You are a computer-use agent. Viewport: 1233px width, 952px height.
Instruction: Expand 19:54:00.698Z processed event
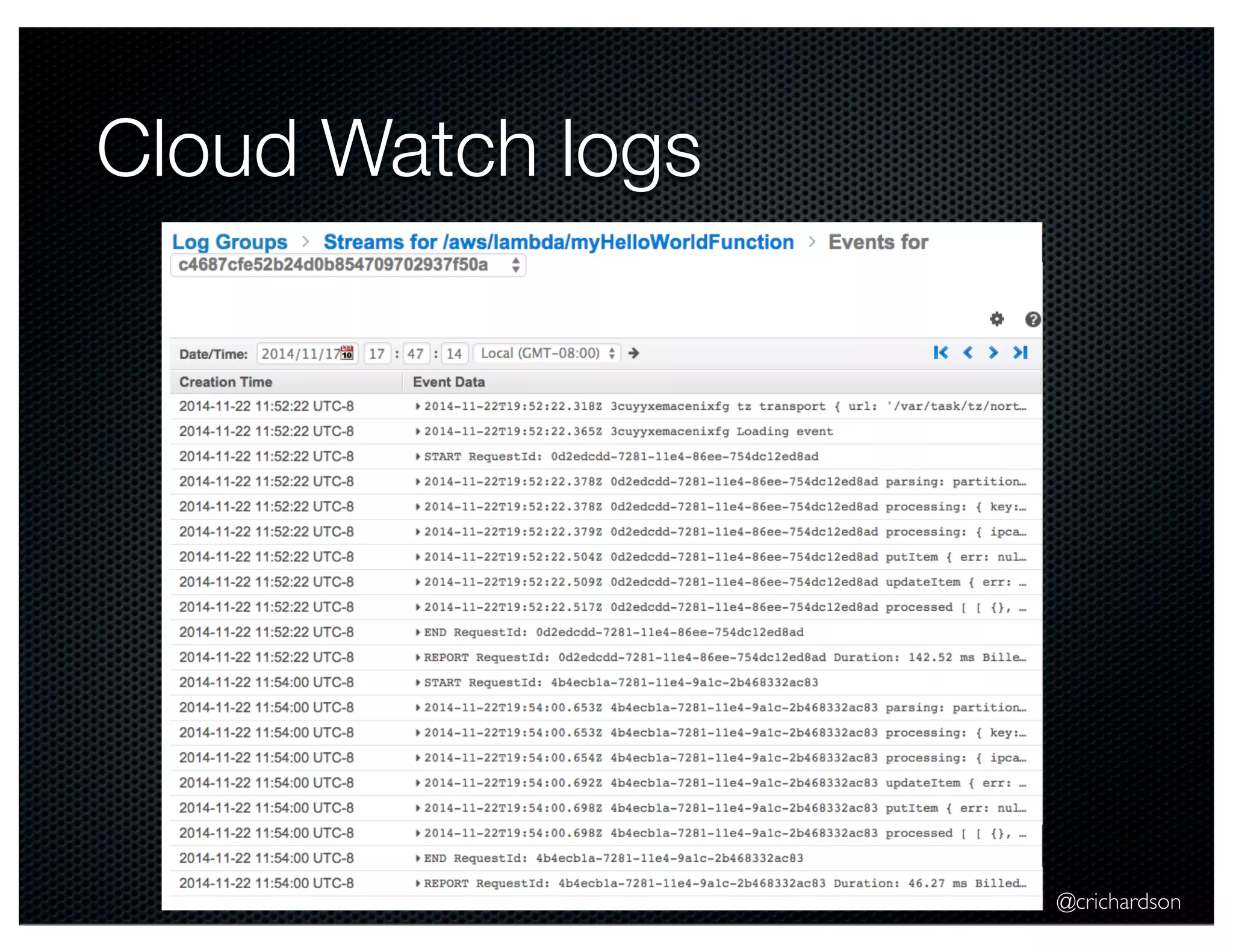[x=418, y=833]
